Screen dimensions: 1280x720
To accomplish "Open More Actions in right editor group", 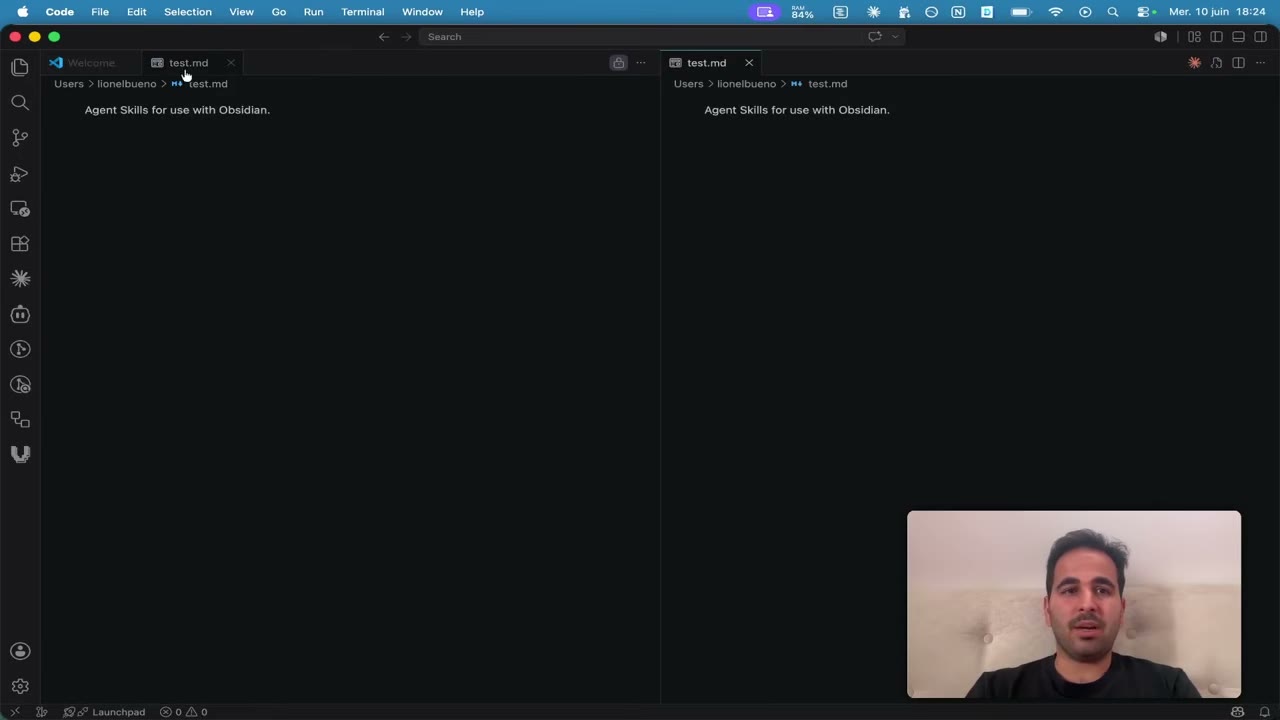I will [x=1260, y=63].
